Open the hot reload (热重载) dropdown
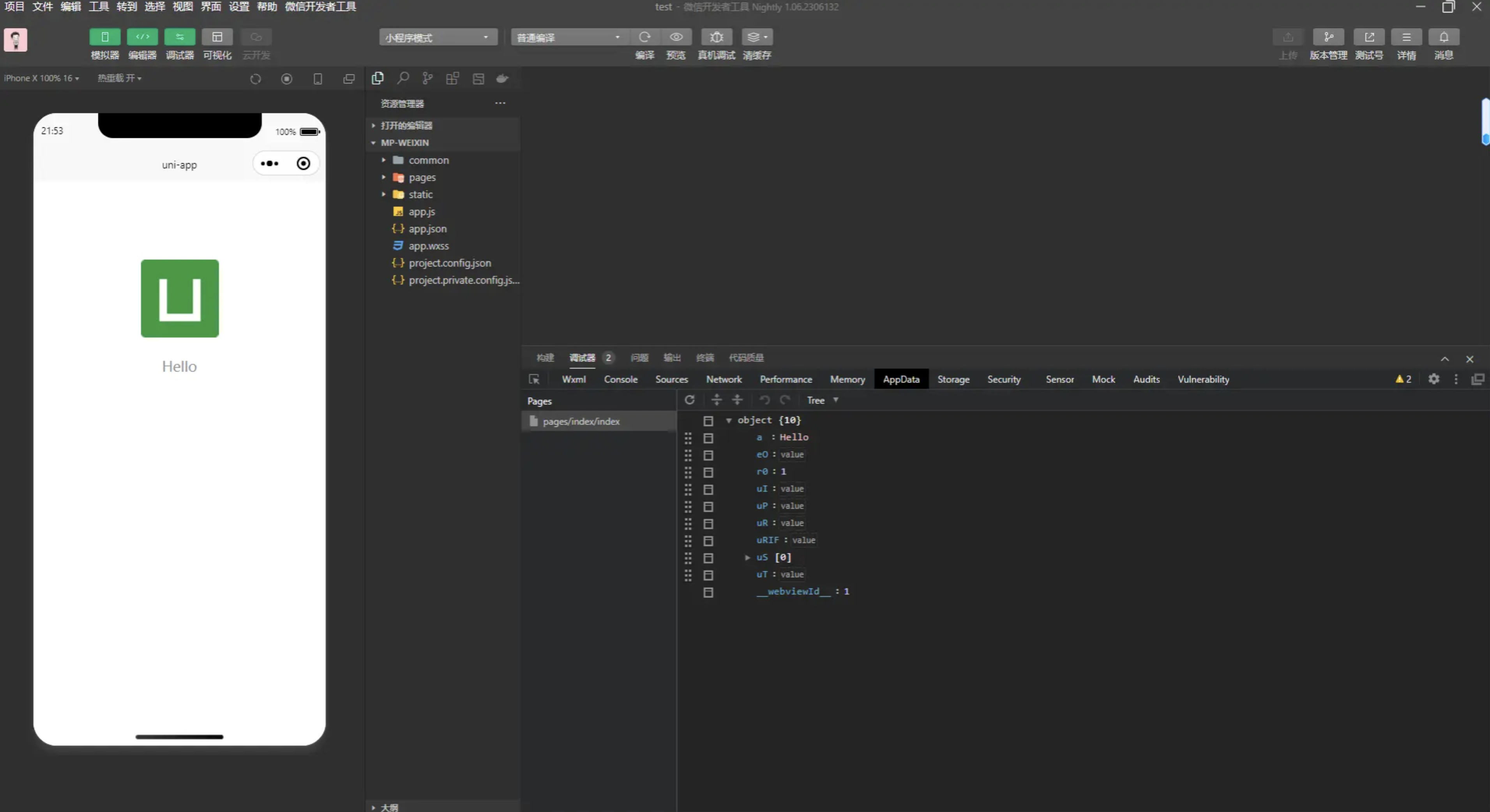This screenshot has height=812, width=1490. [119, 78]
